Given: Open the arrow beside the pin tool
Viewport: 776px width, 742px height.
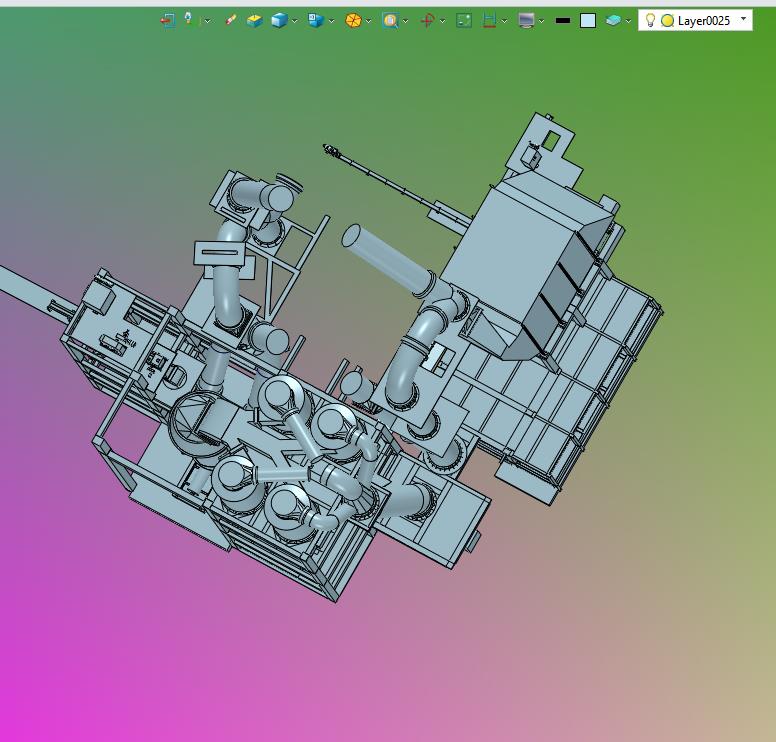Looking at the screenshot, I should coord(207,21).
